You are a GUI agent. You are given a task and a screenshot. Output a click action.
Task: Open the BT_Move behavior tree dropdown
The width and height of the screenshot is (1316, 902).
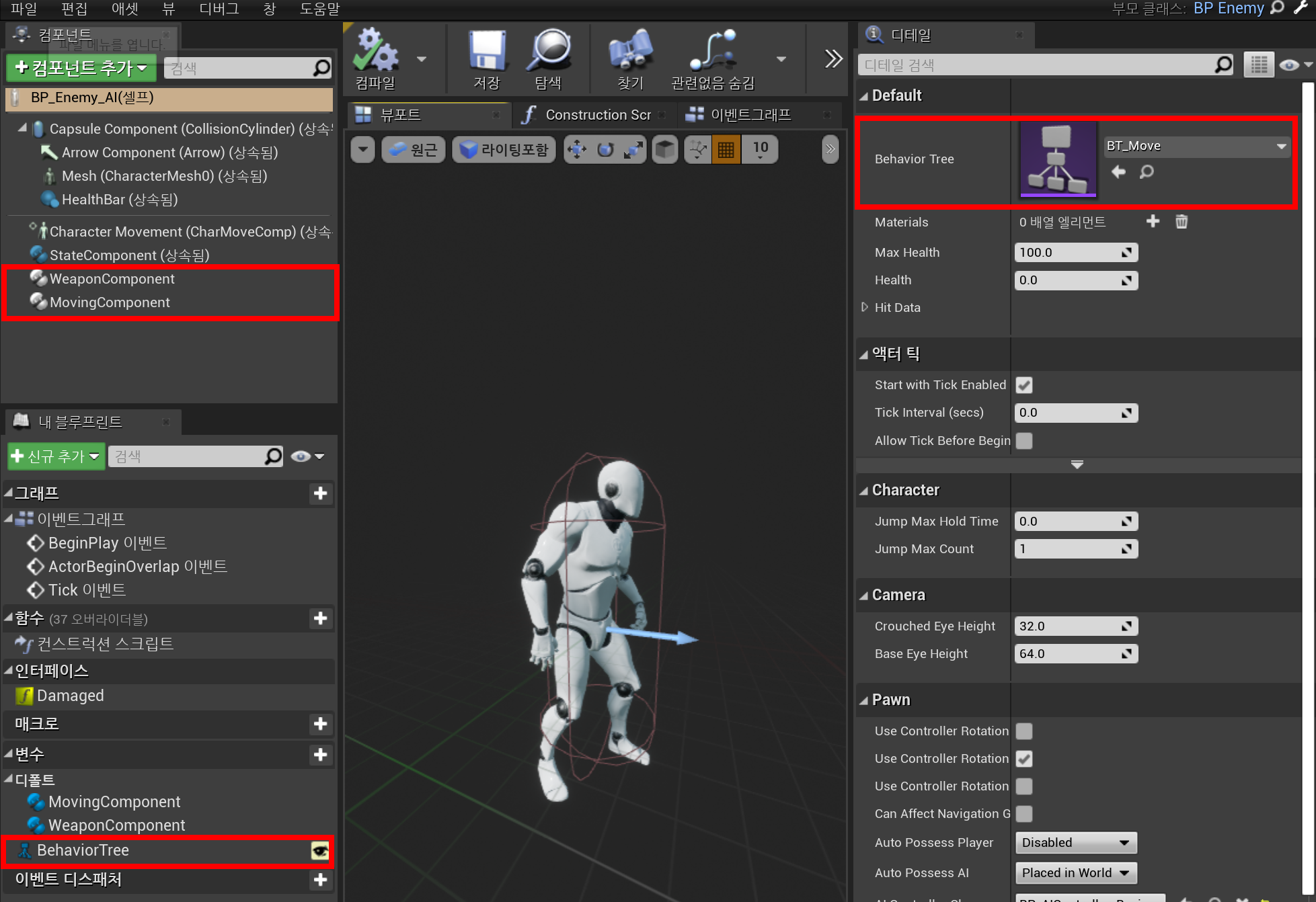(x=1197, y=147)
